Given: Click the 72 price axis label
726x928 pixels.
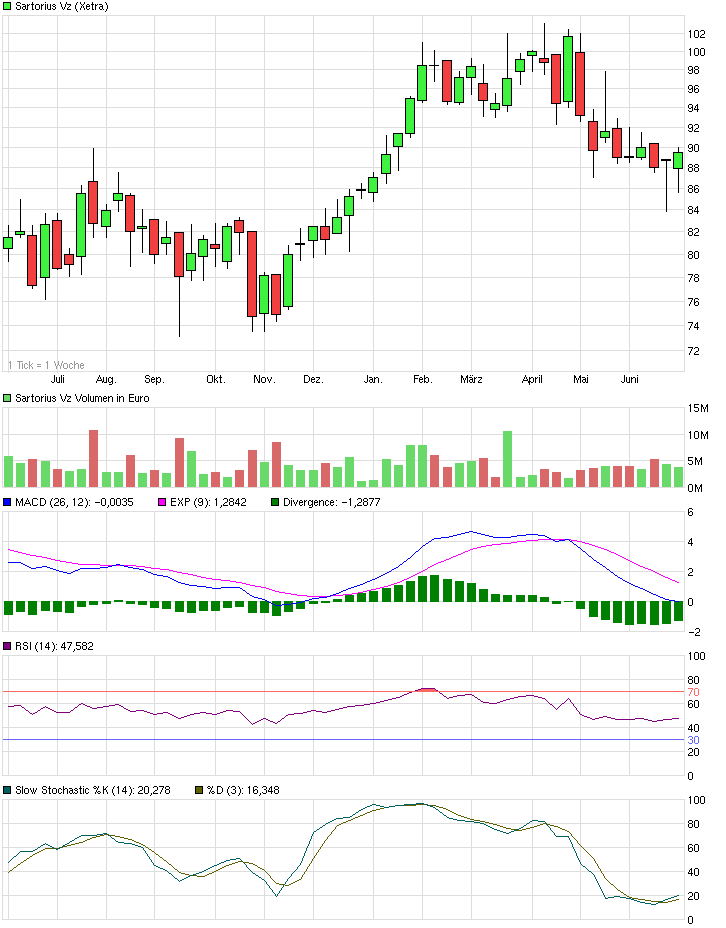Looking at the screenshot, I should pos(693,351).
